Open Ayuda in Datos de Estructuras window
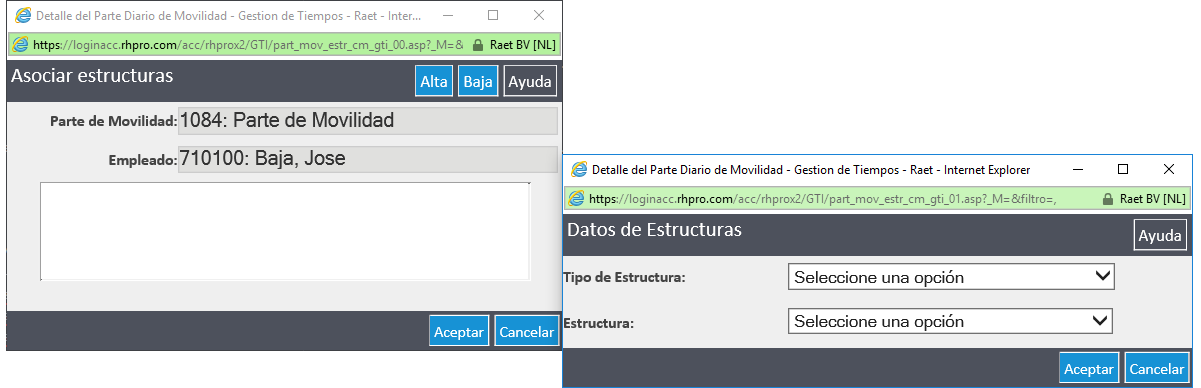This screenshot has height=388, width=1201. point(1160,236)
